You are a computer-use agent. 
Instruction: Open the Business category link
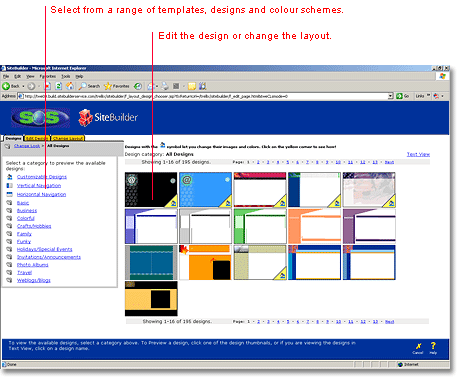coord(27,211)
